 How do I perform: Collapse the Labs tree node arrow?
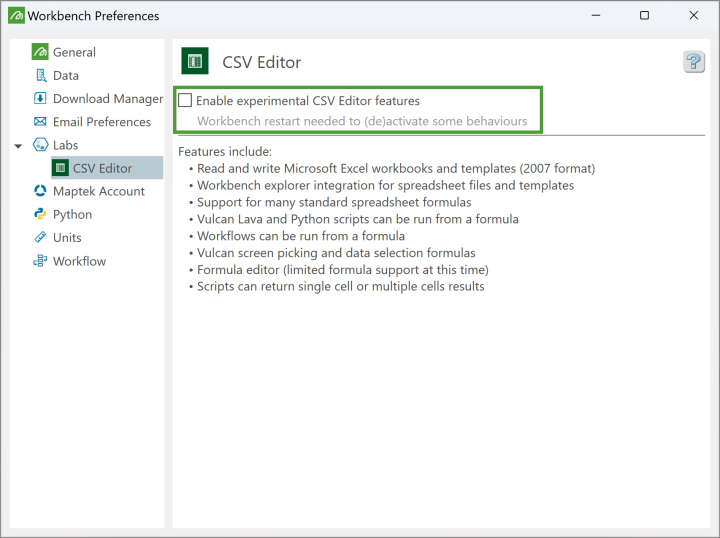click(18, 146)
